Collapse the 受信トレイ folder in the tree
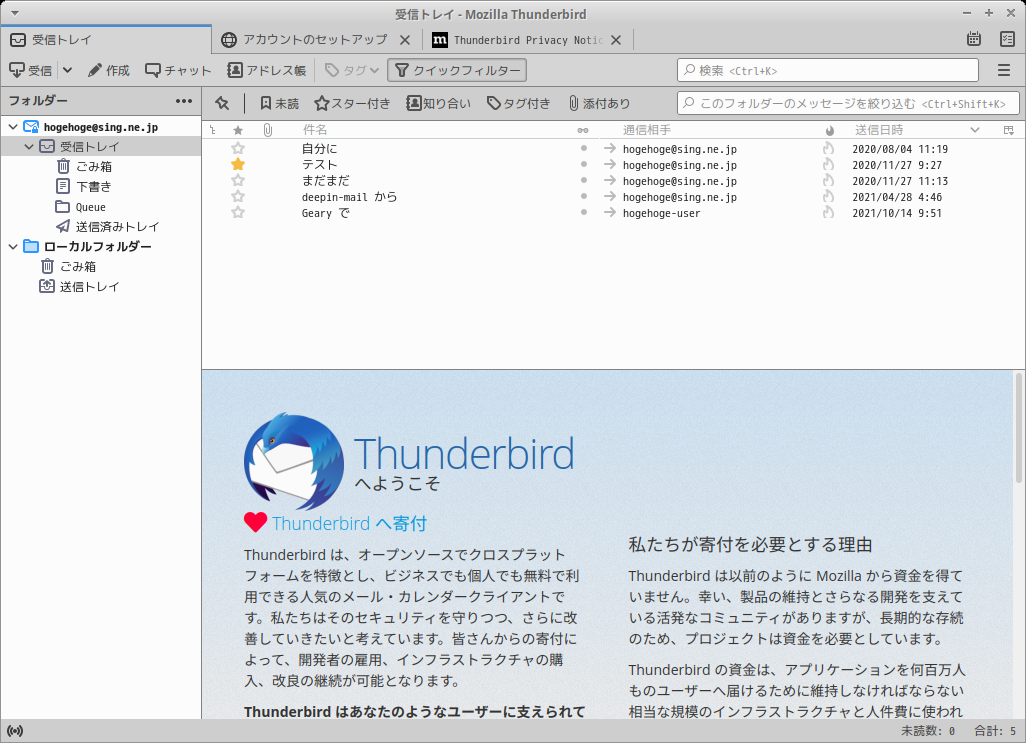The height and width of the screenshot is (743, 1026). coord(29,147)
